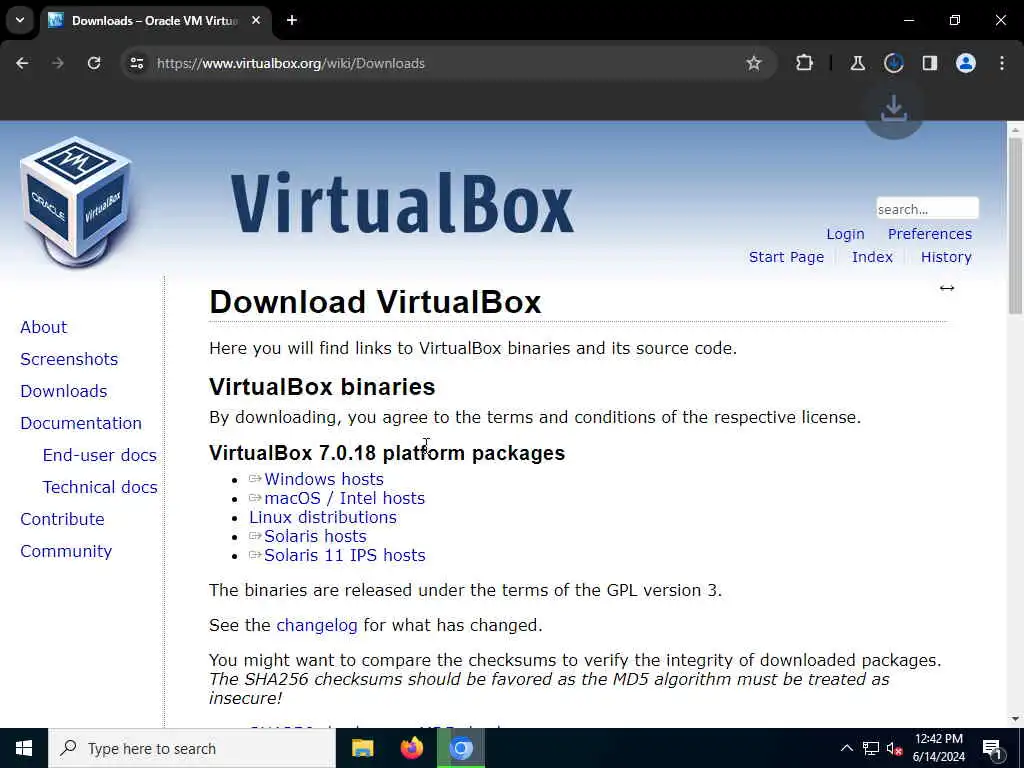
Task: Open the Extensions puzzle icon
Action: click(x=805, y=63)
